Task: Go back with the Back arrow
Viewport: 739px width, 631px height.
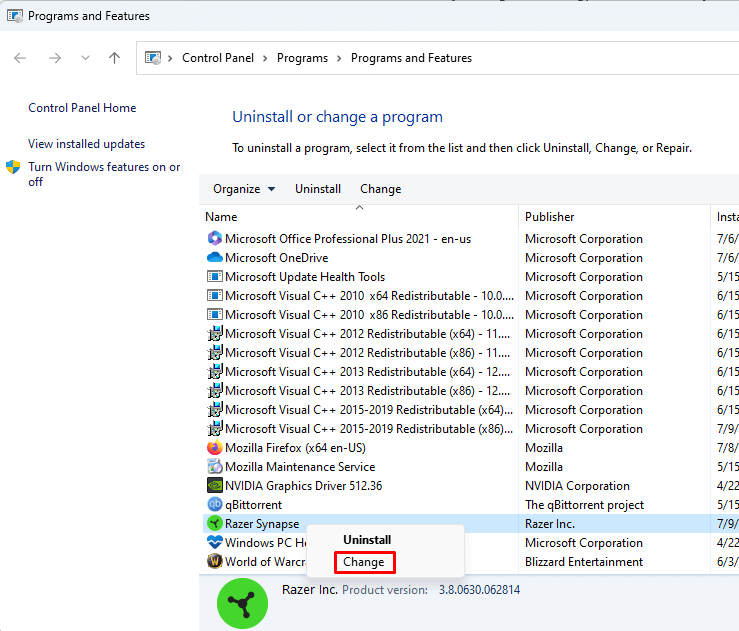Action: (20, 58)
